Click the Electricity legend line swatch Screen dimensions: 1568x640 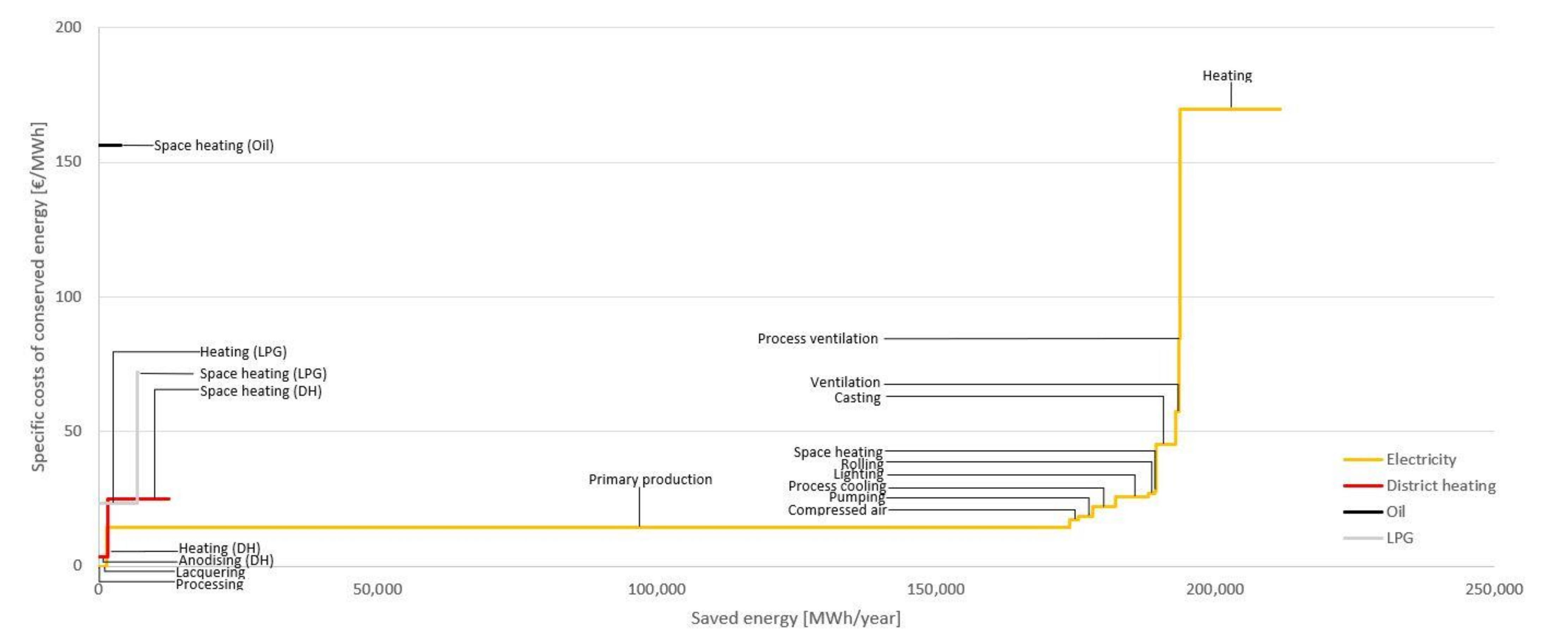(x=1362, y=460)
